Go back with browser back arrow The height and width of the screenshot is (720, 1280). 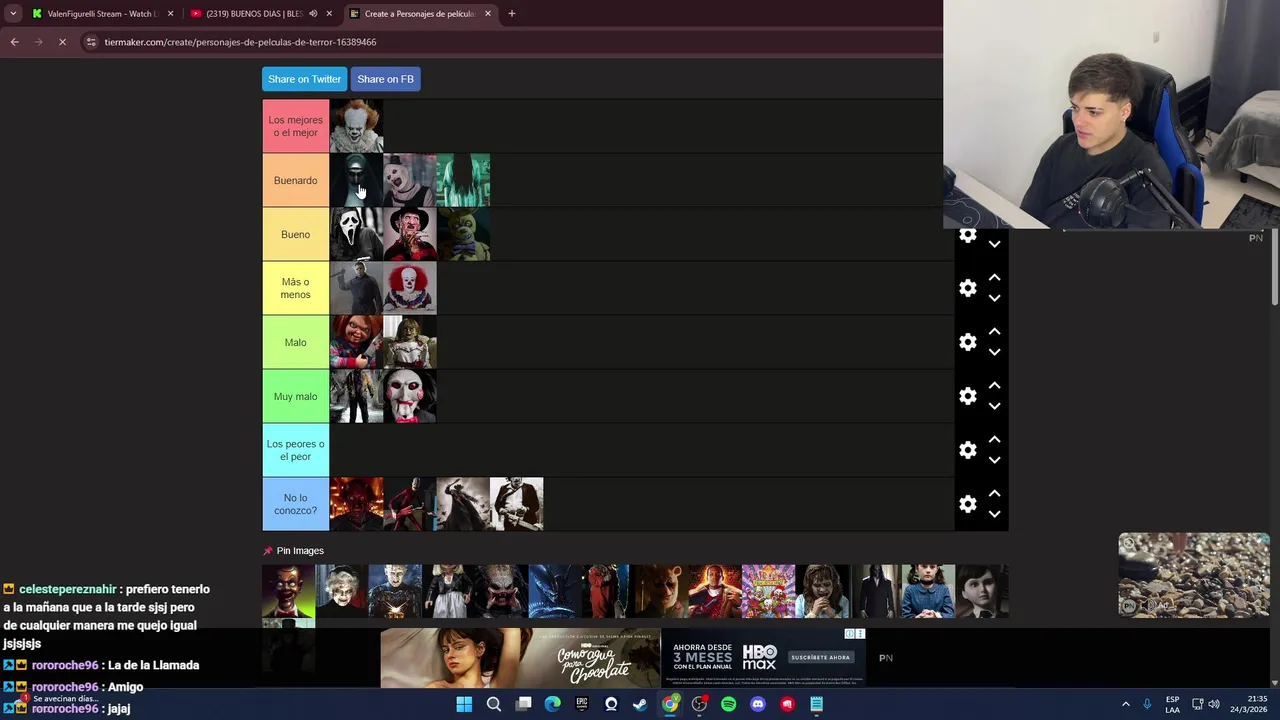14,42
